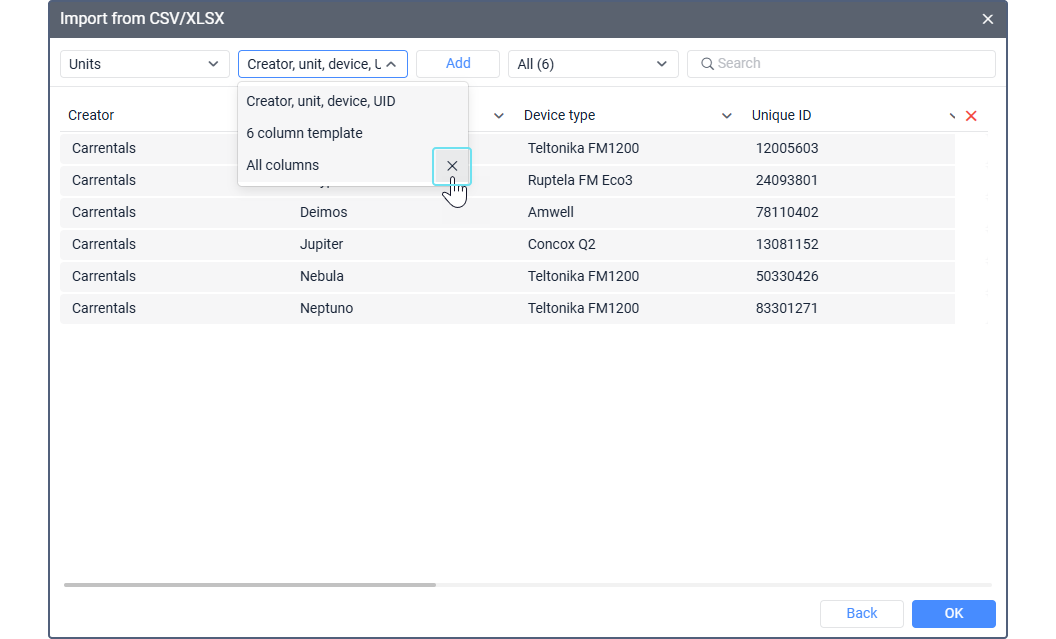Delete the All columns template
This screenshot has height=639, width=1056.
pyautogui.click(x=452, y=166)
